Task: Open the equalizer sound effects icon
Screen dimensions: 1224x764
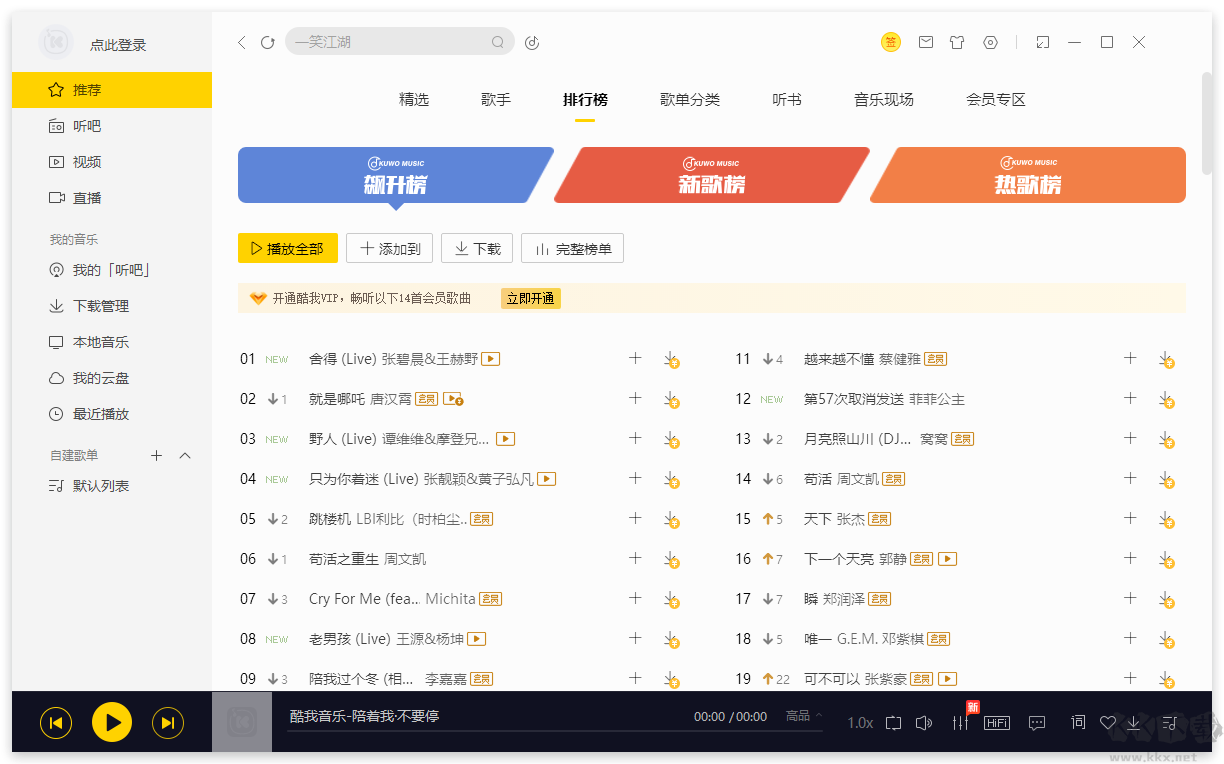Action: click(960, 722)
